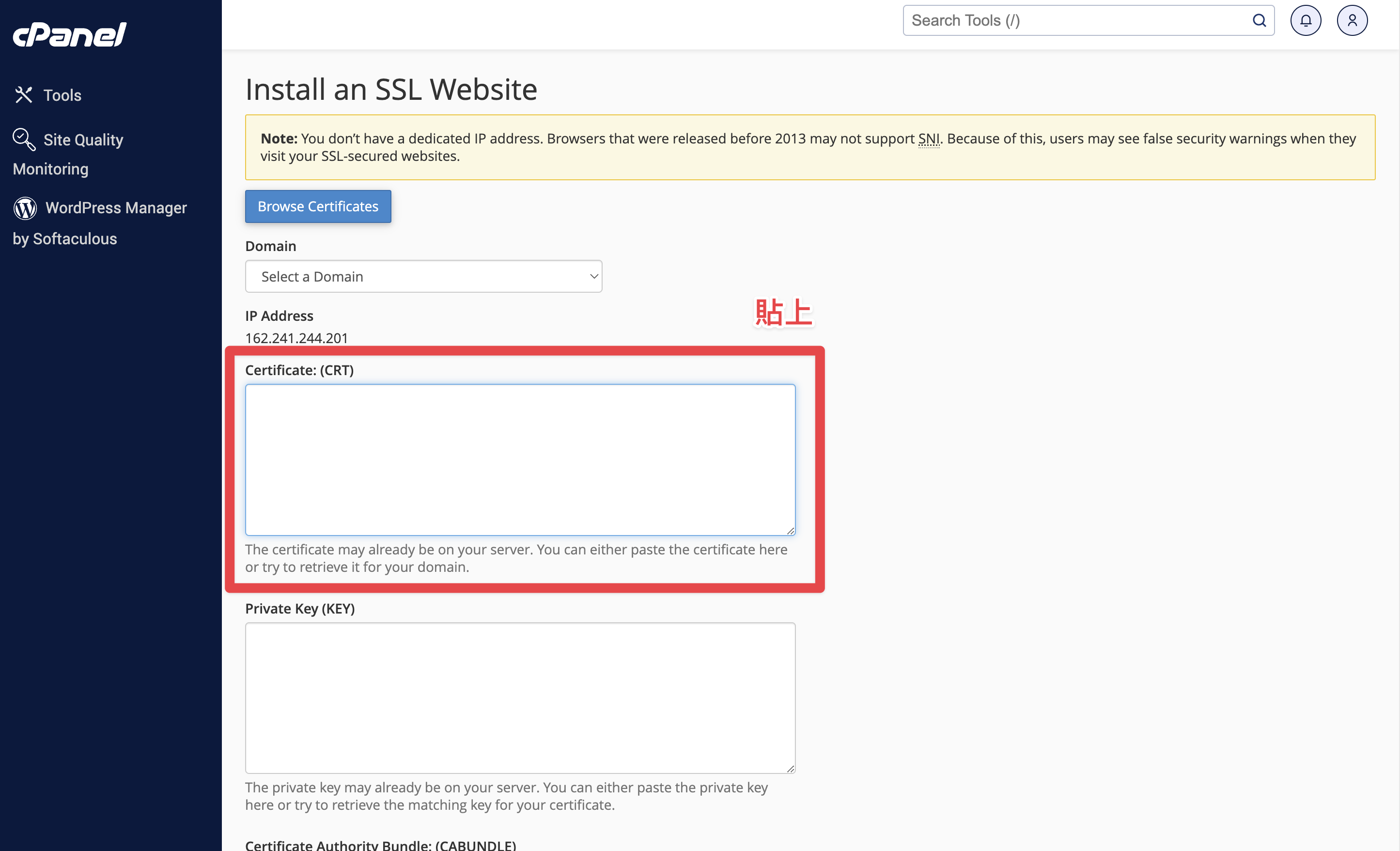
Task: Expand the Select a Domain dropdown
Action: (423, 276)
